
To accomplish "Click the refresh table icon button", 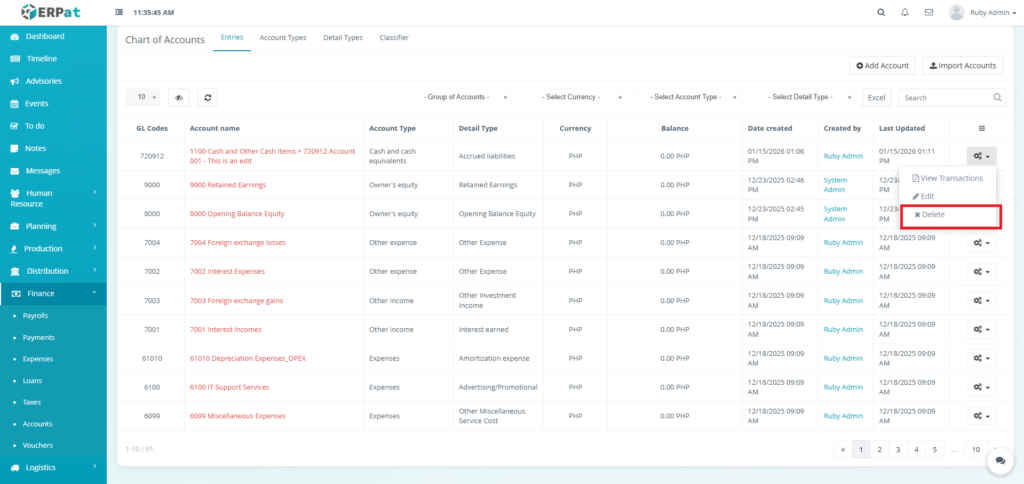I will 207,98.
